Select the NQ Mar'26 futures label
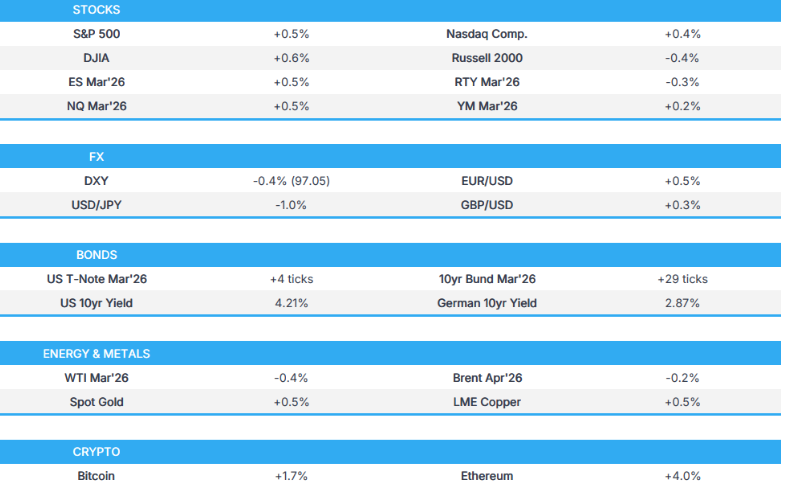The image size is (787, 487). (x=97, y=106)
